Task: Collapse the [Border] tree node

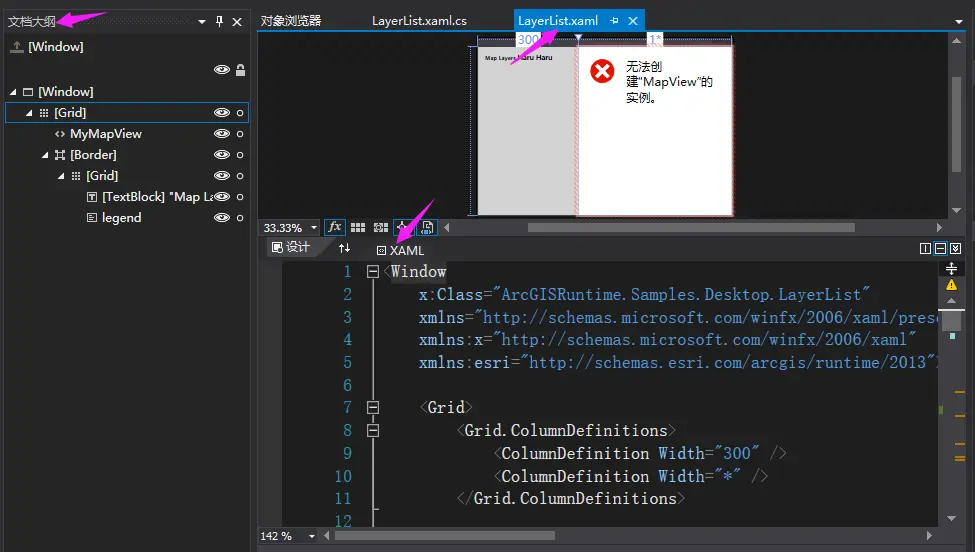Action: tap(45, 155)
